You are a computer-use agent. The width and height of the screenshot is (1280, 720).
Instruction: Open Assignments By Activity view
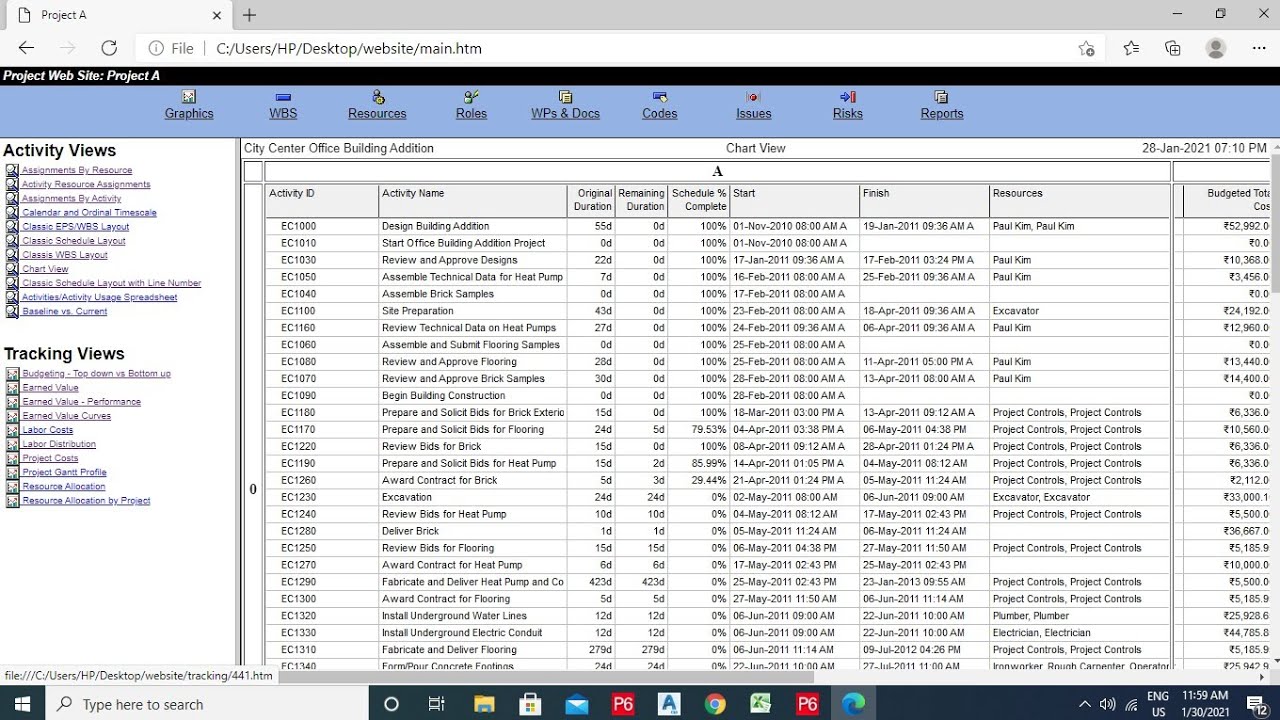click(71, 199)
